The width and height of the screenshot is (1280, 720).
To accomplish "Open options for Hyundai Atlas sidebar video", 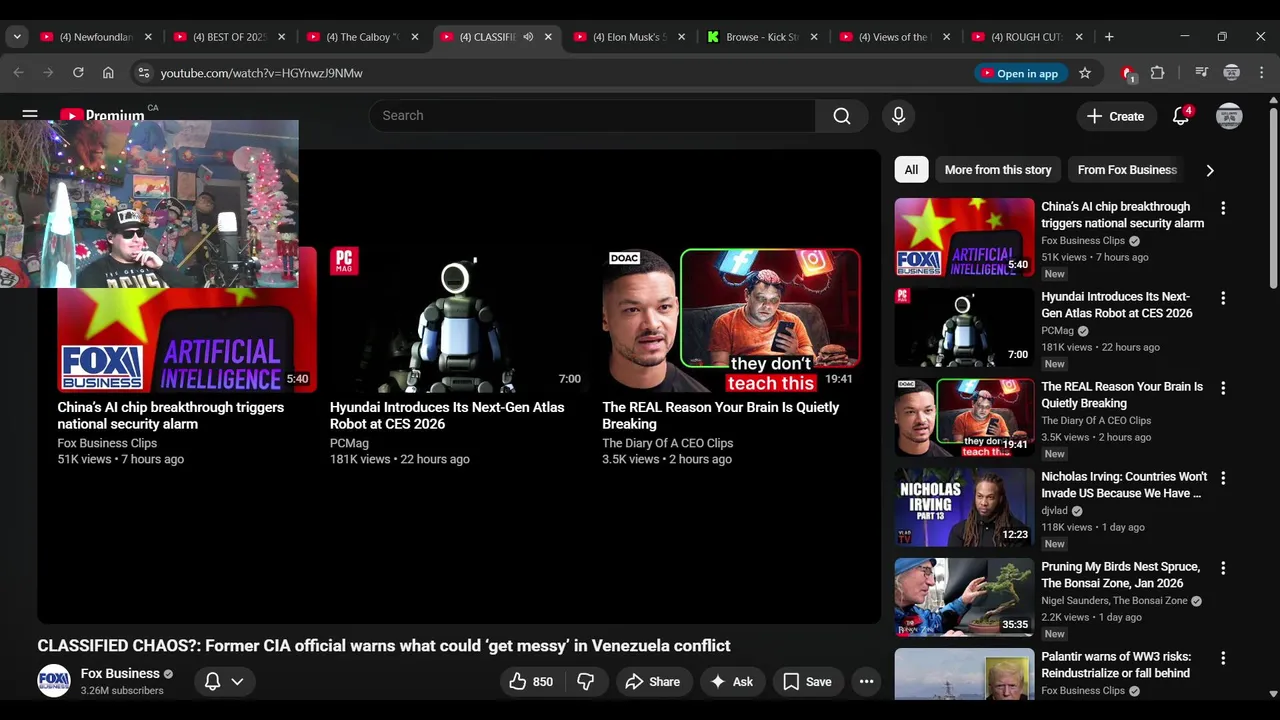I will tap(1223, 298).
